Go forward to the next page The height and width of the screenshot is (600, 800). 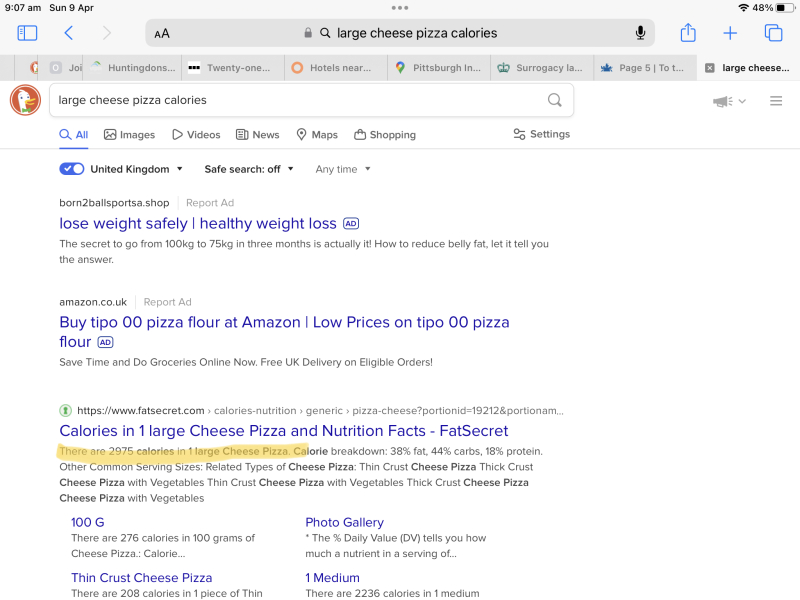click(x=106, y=33)
